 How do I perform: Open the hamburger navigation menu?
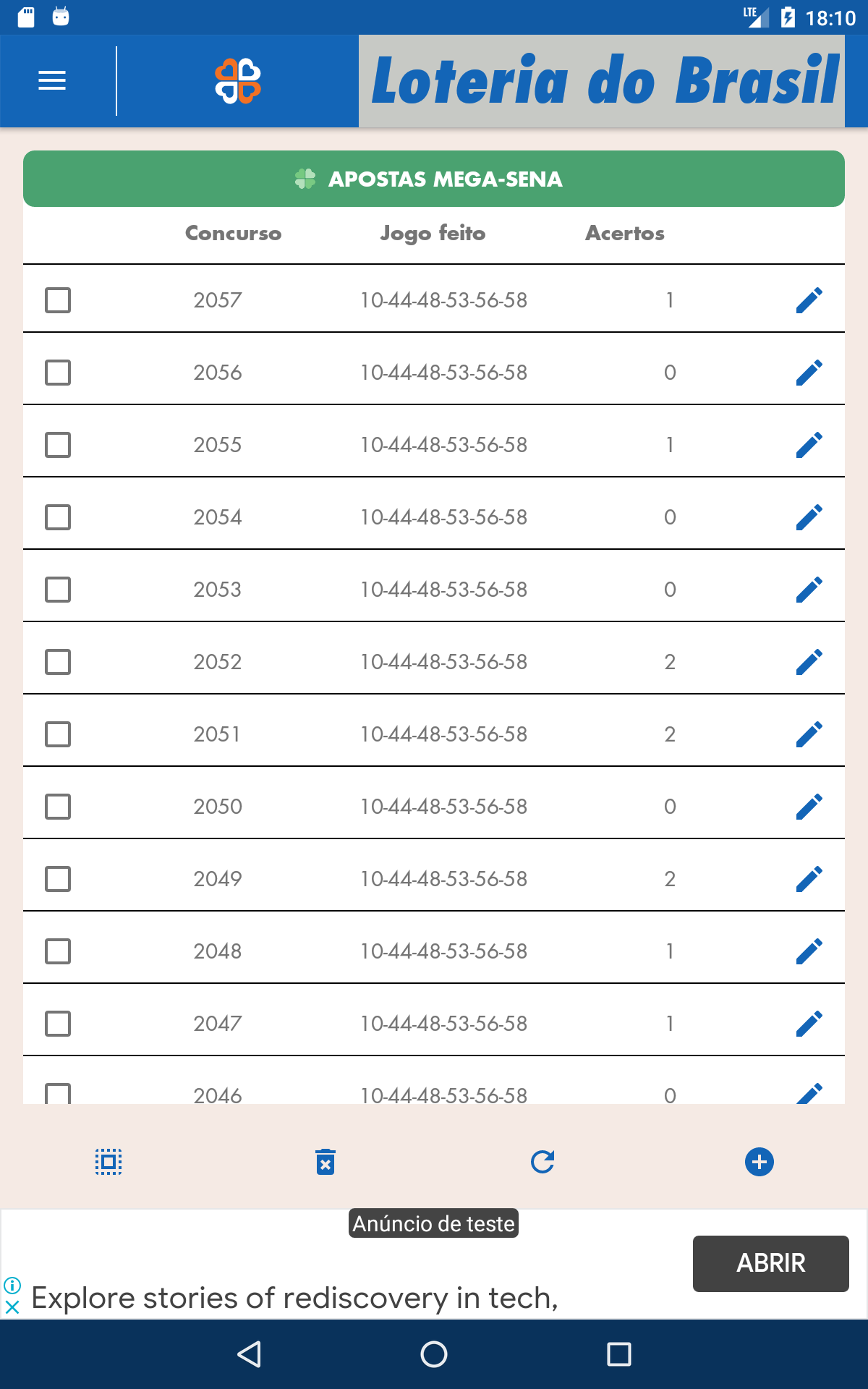(x=52, y=80)
